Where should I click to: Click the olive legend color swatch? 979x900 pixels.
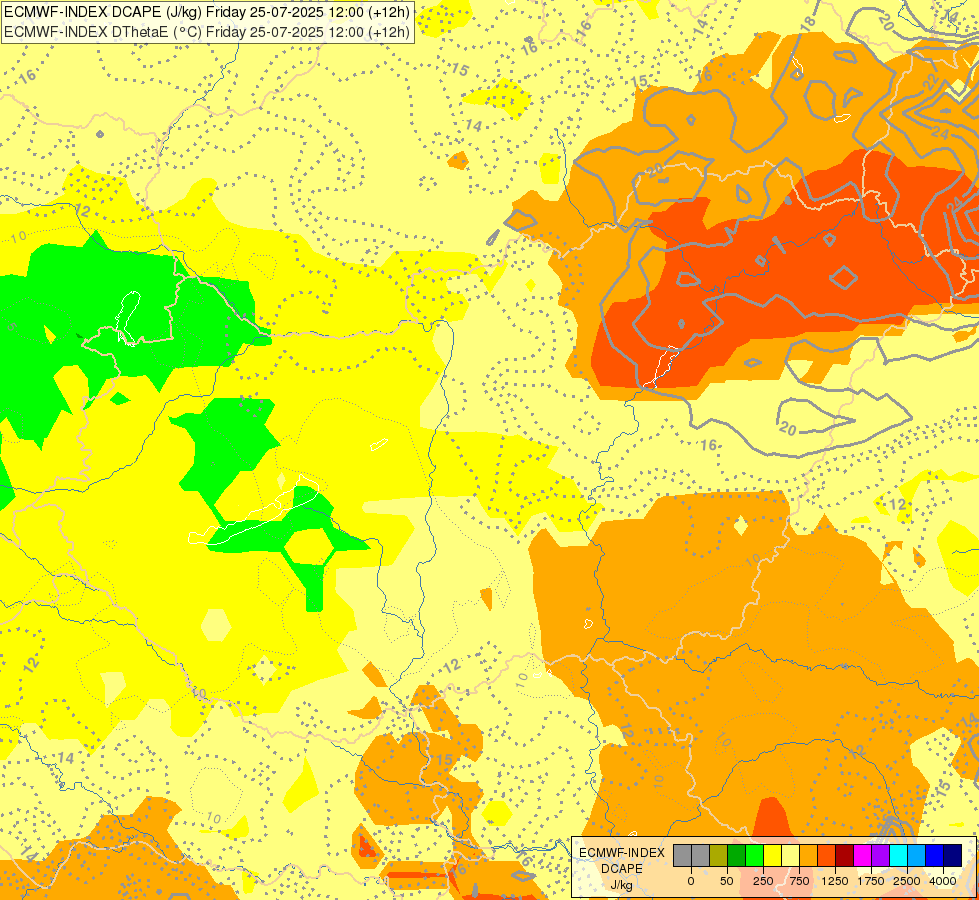coord(719,856)
